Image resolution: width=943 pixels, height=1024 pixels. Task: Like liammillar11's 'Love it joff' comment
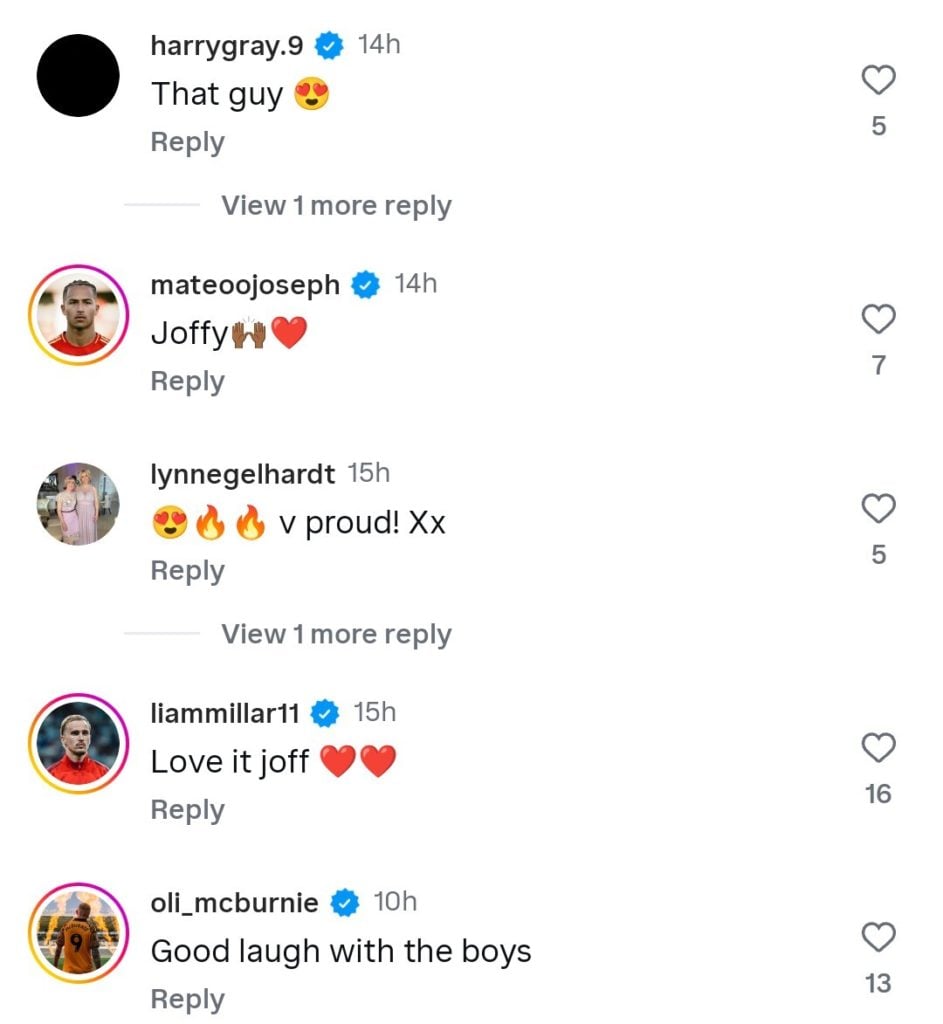(879, 747)
